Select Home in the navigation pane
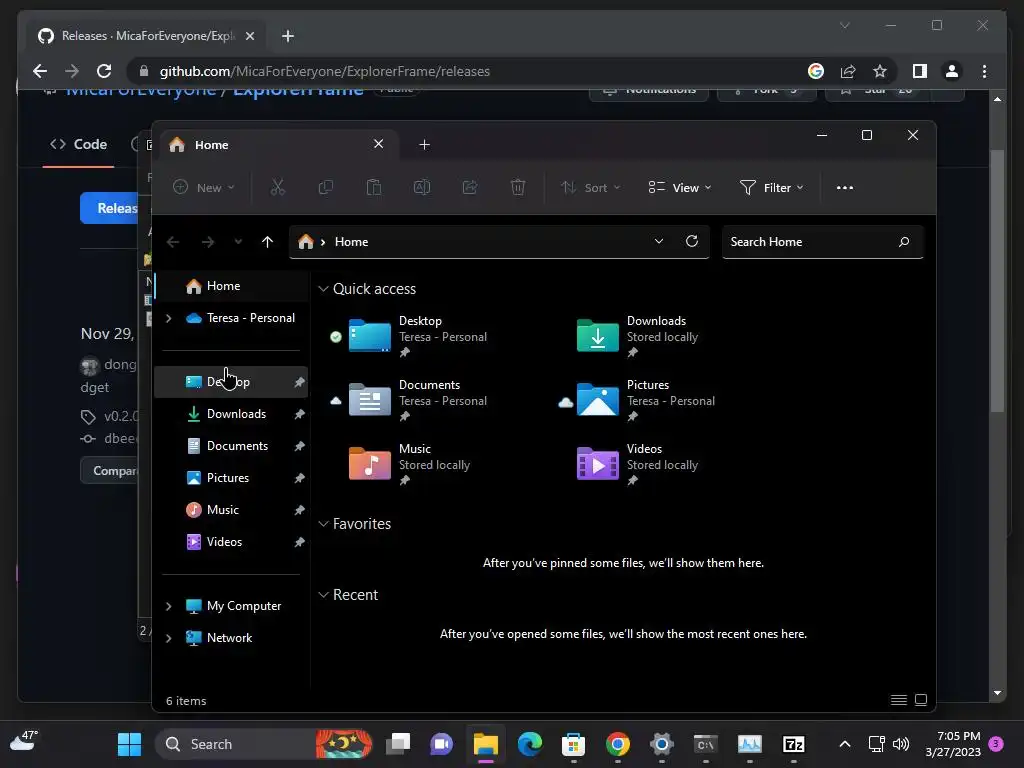The image size is (1024, 768). (x=231, y=286)
